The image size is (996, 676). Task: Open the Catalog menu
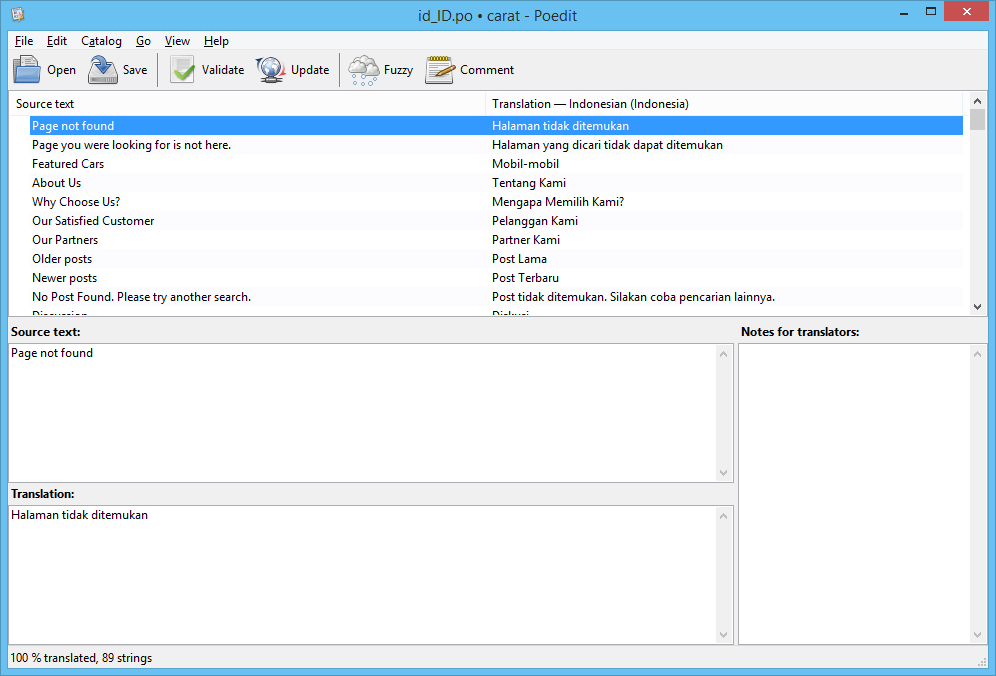(101, 41)
